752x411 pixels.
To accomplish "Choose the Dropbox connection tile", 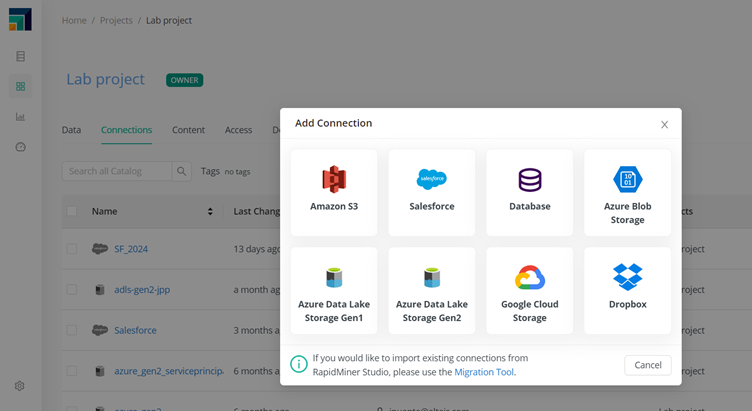I will [x=627, y=291].
